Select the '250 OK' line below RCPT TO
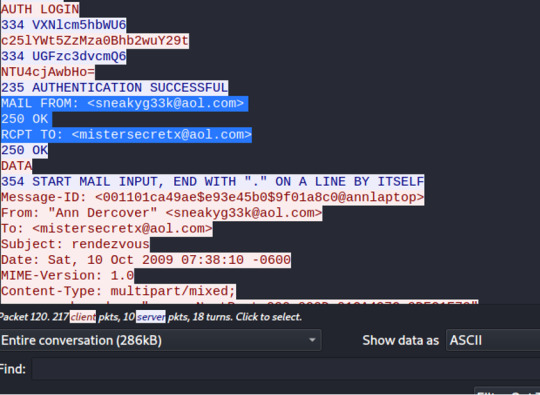540x395 pixels. click(x=24, y=150)
